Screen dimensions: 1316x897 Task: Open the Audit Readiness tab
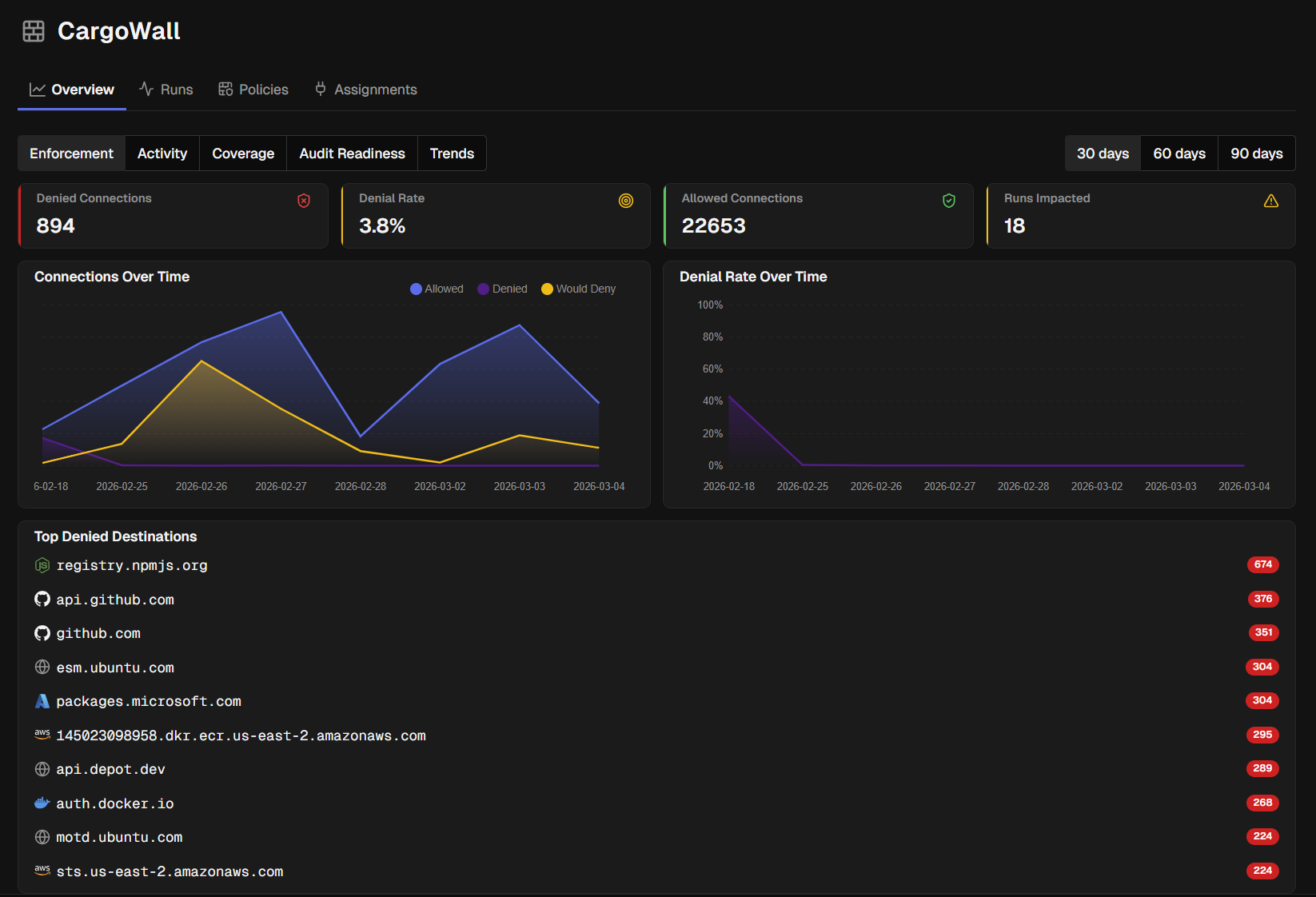click(x=352, y=153)
